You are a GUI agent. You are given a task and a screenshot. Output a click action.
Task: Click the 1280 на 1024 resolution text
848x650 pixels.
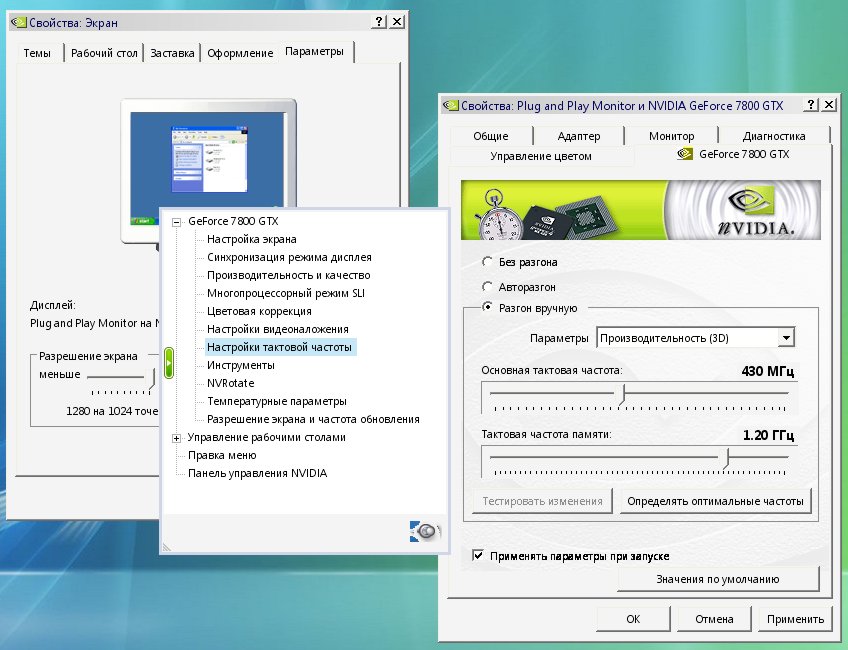[x=111, y=411]
